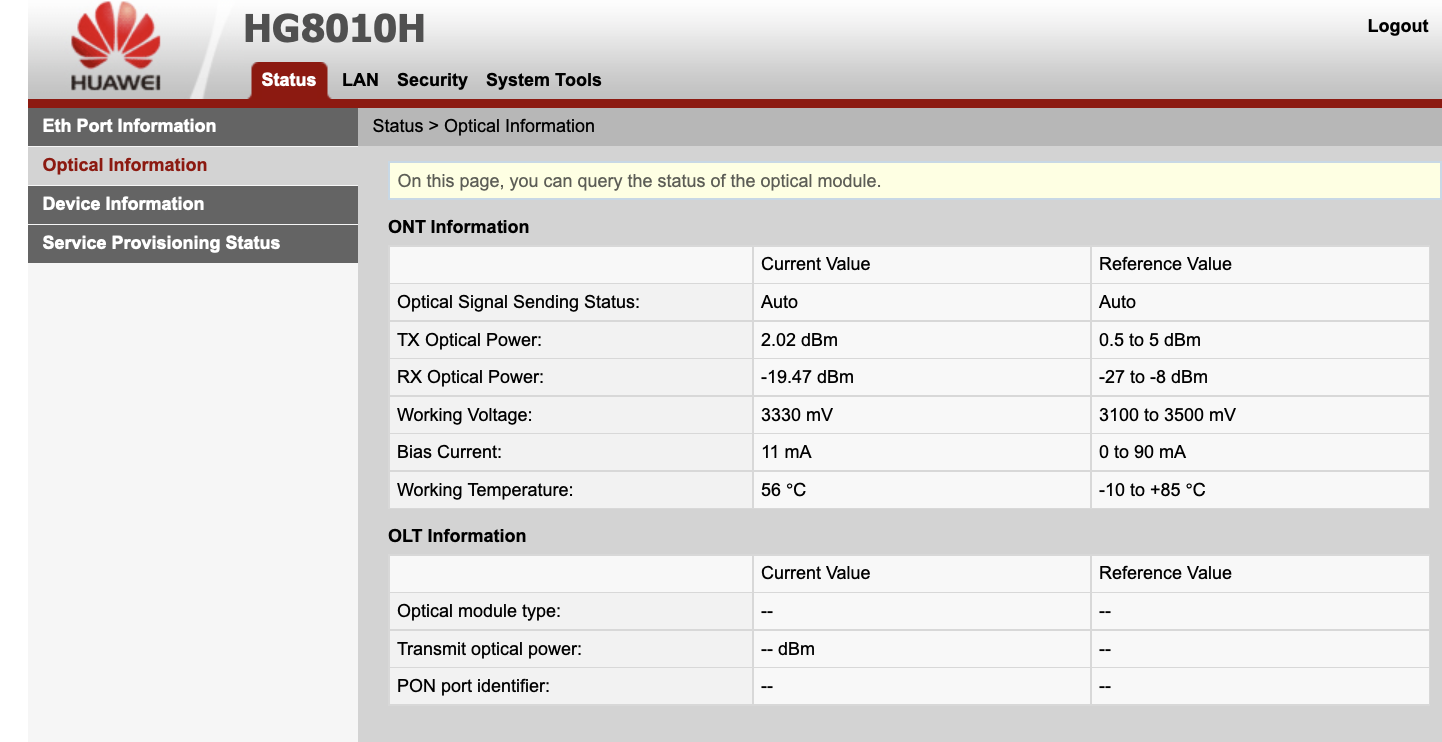Viewport: 1442px width, 742px height.
Task: Click the Working Temperature 56 °C cell
Action: [x=921, y=490]
